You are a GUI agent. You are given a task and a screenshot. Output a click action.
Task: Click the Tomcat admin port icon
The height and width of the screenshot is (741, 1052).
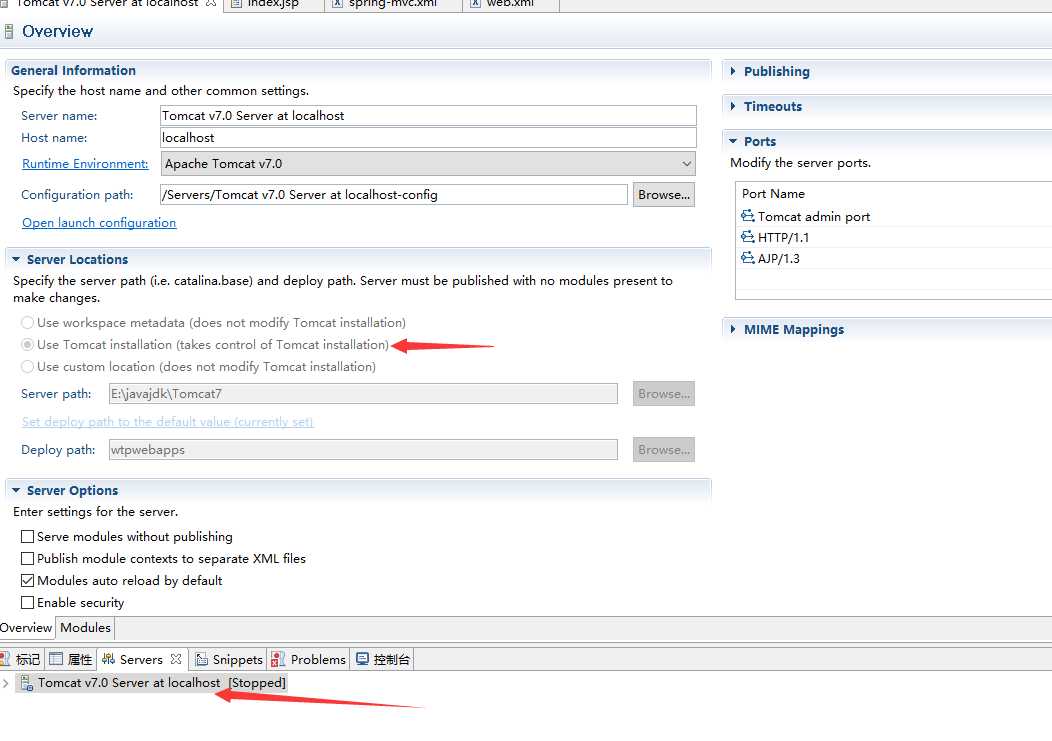pos(747,215)
